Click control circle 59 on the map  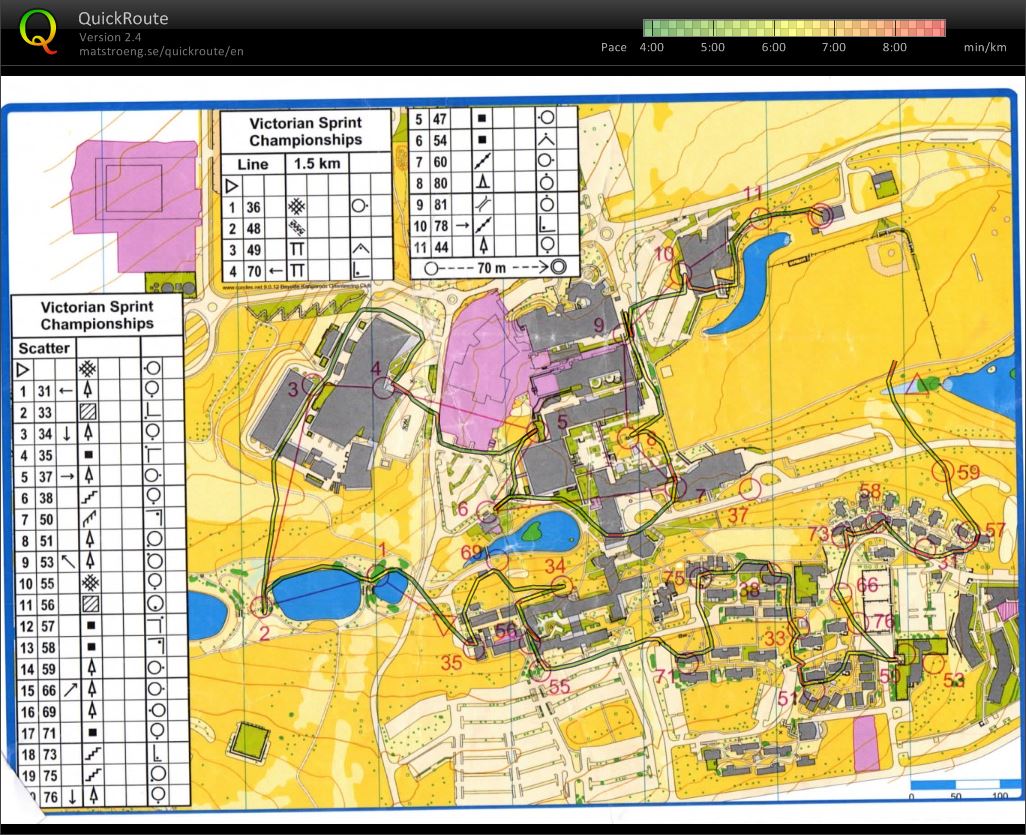point(941,469)
